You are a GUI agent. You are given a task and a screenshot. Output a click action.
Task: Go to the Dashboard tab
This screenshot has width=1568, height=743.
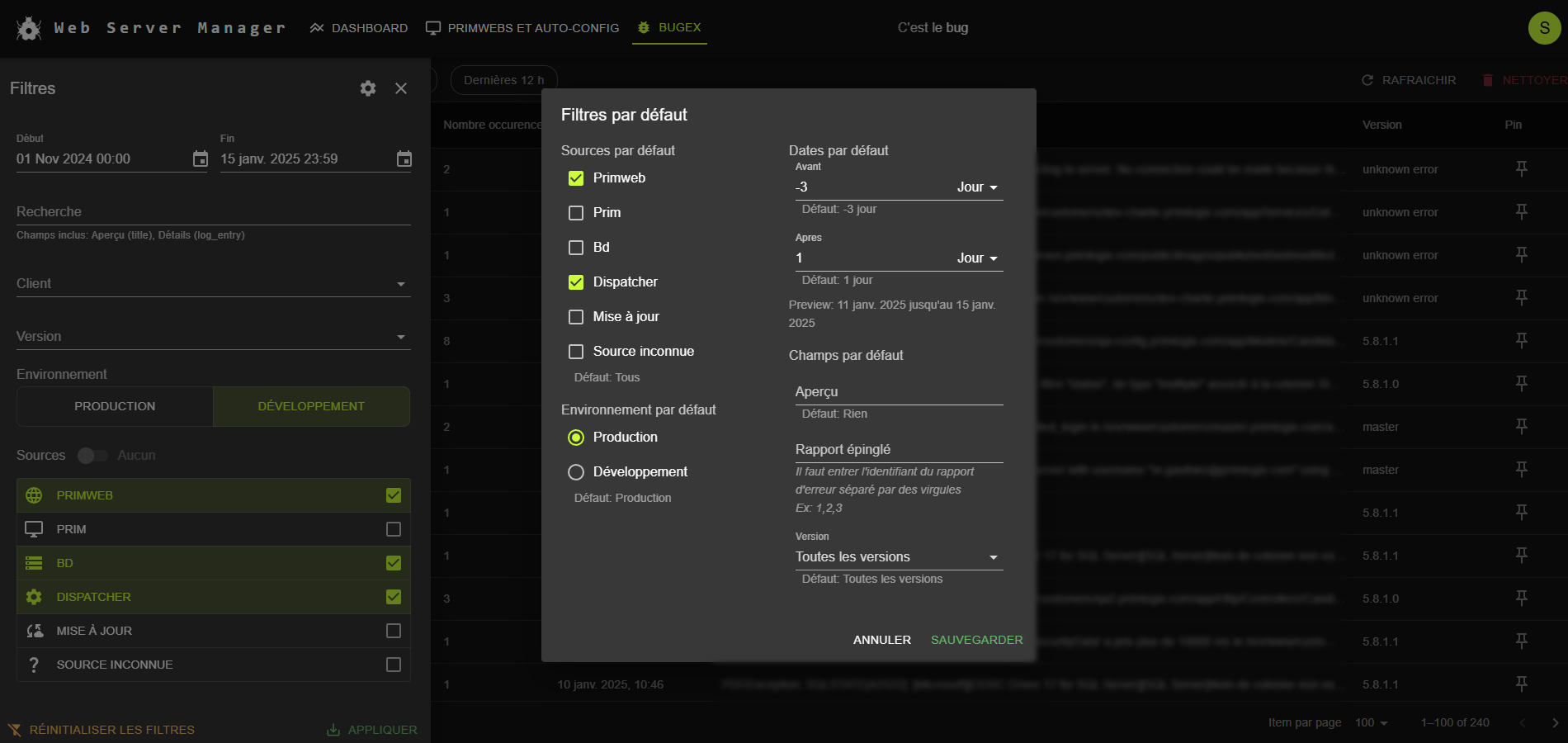click(359, 28)
